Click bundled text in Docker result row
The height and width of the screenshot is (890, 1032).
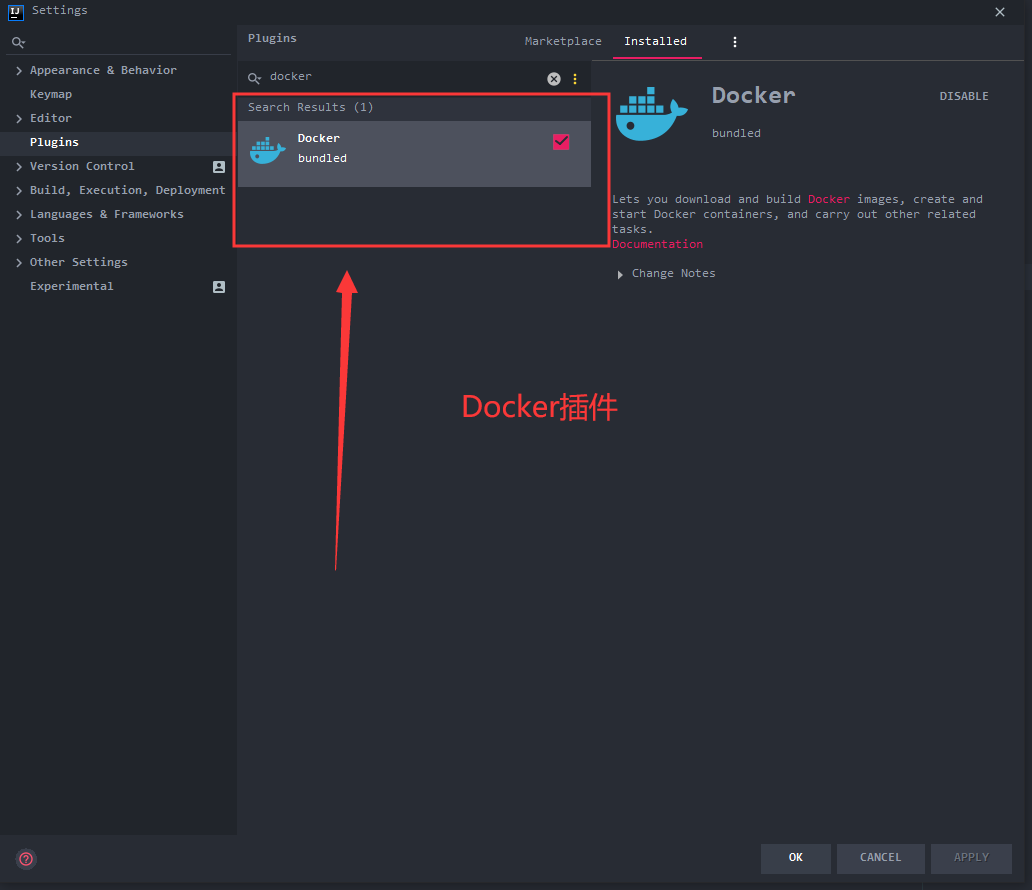coord(322,159)
